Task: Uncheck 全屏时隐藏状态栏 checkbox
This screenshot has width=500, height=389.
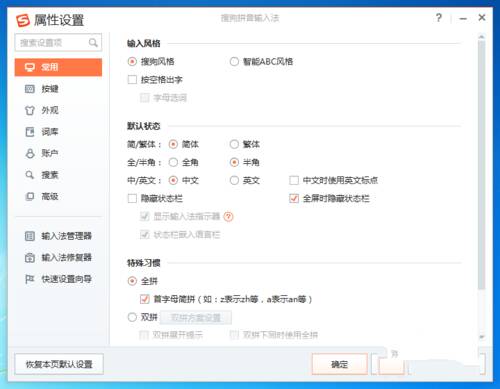Action: point(294,199)
